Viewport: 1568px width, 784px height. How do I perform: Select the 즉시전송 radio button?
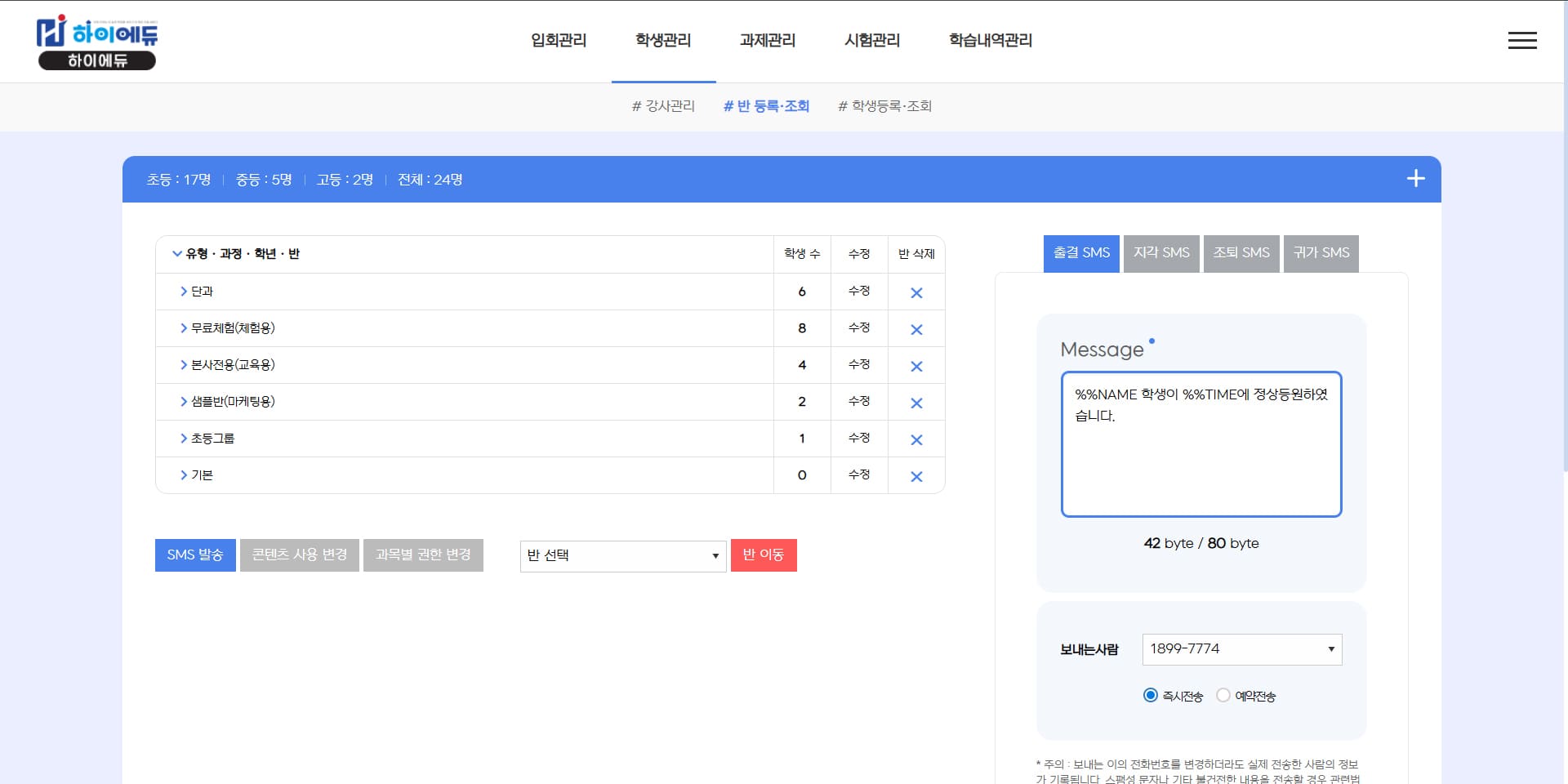[x=1150, y=695]
